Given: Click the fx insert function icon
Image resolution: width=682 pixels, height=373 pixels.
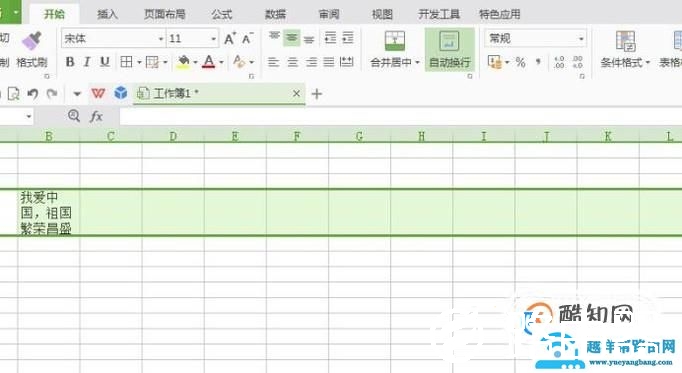Looking at the screenshot, I should [x=96, y=116].
